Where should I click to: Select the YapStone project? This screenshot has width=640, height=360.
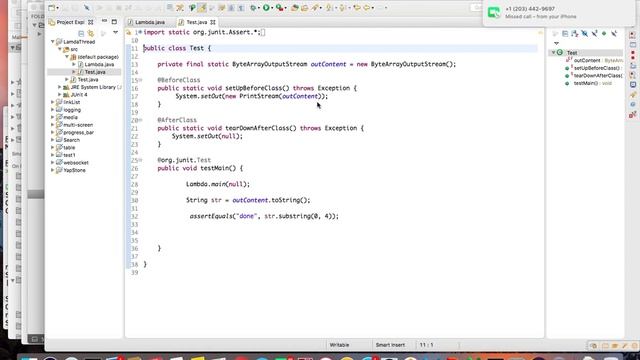tap(74, 170)
